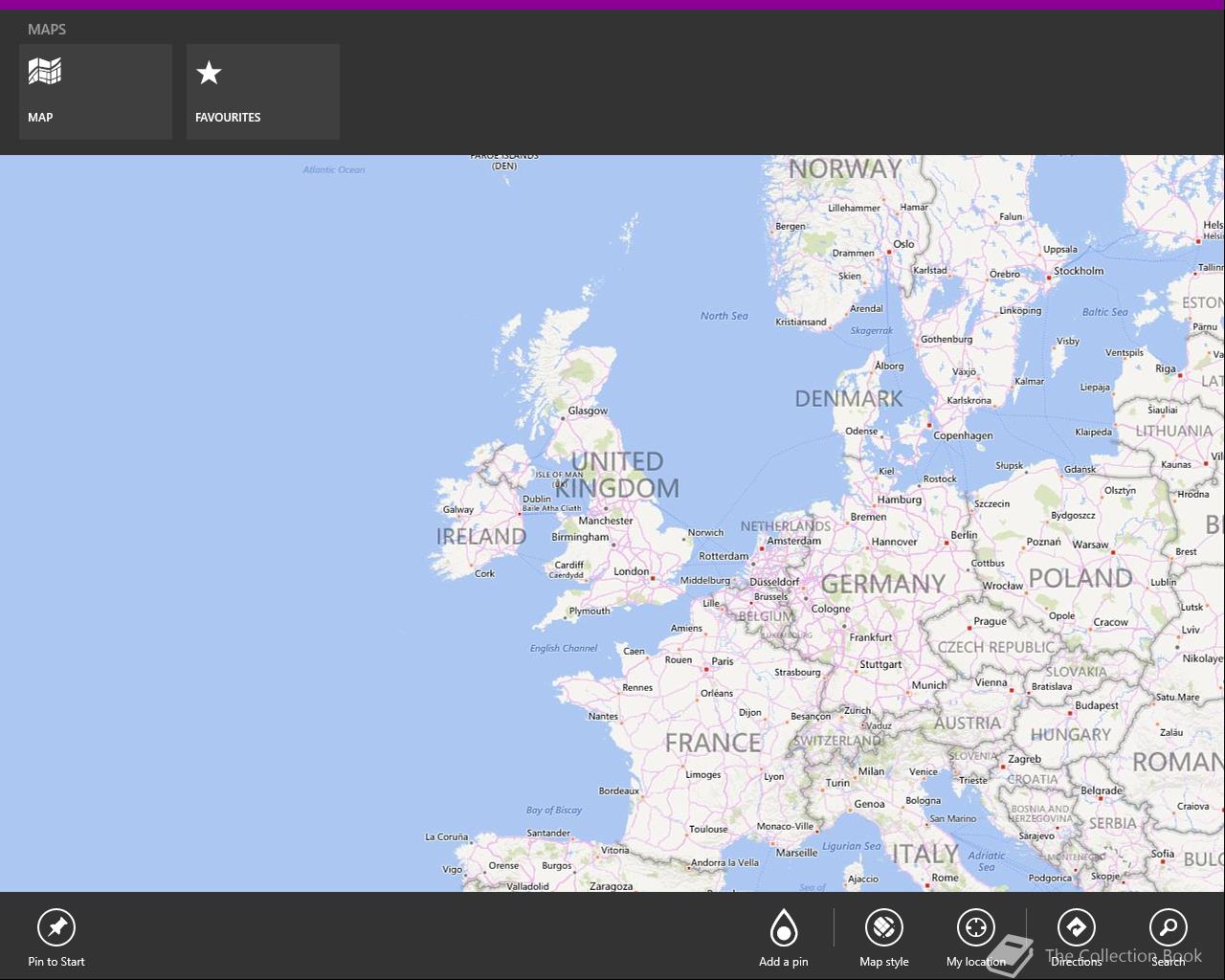
Task: Click the Plymouth label
Action: [x=590, y=611]
